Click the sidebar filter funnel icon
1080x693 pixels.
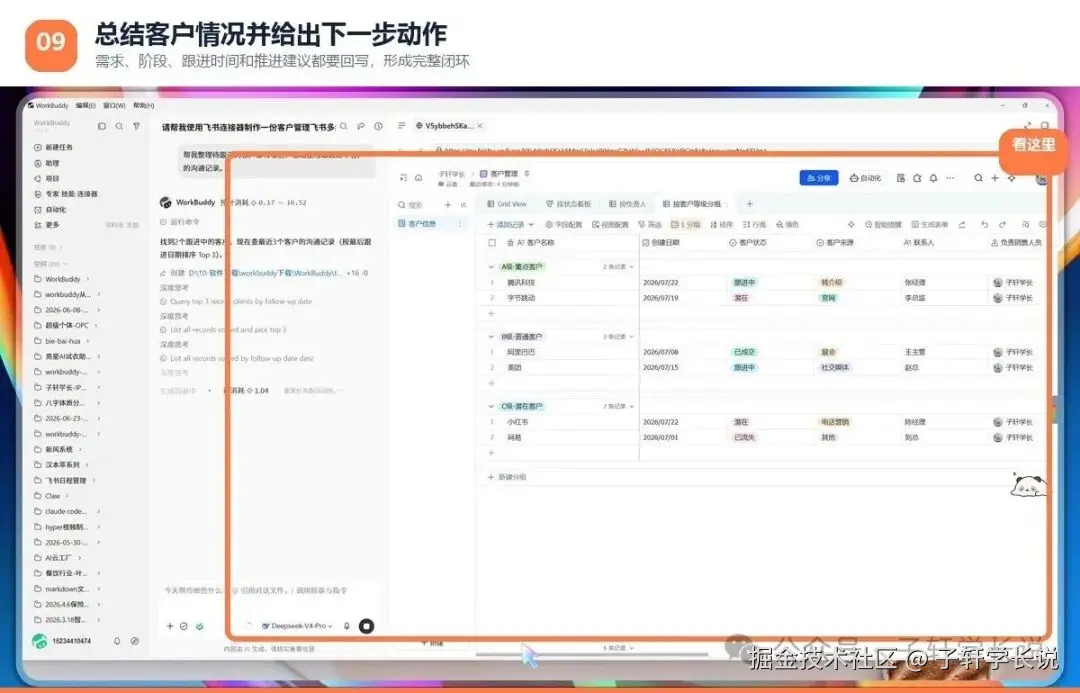136,126
